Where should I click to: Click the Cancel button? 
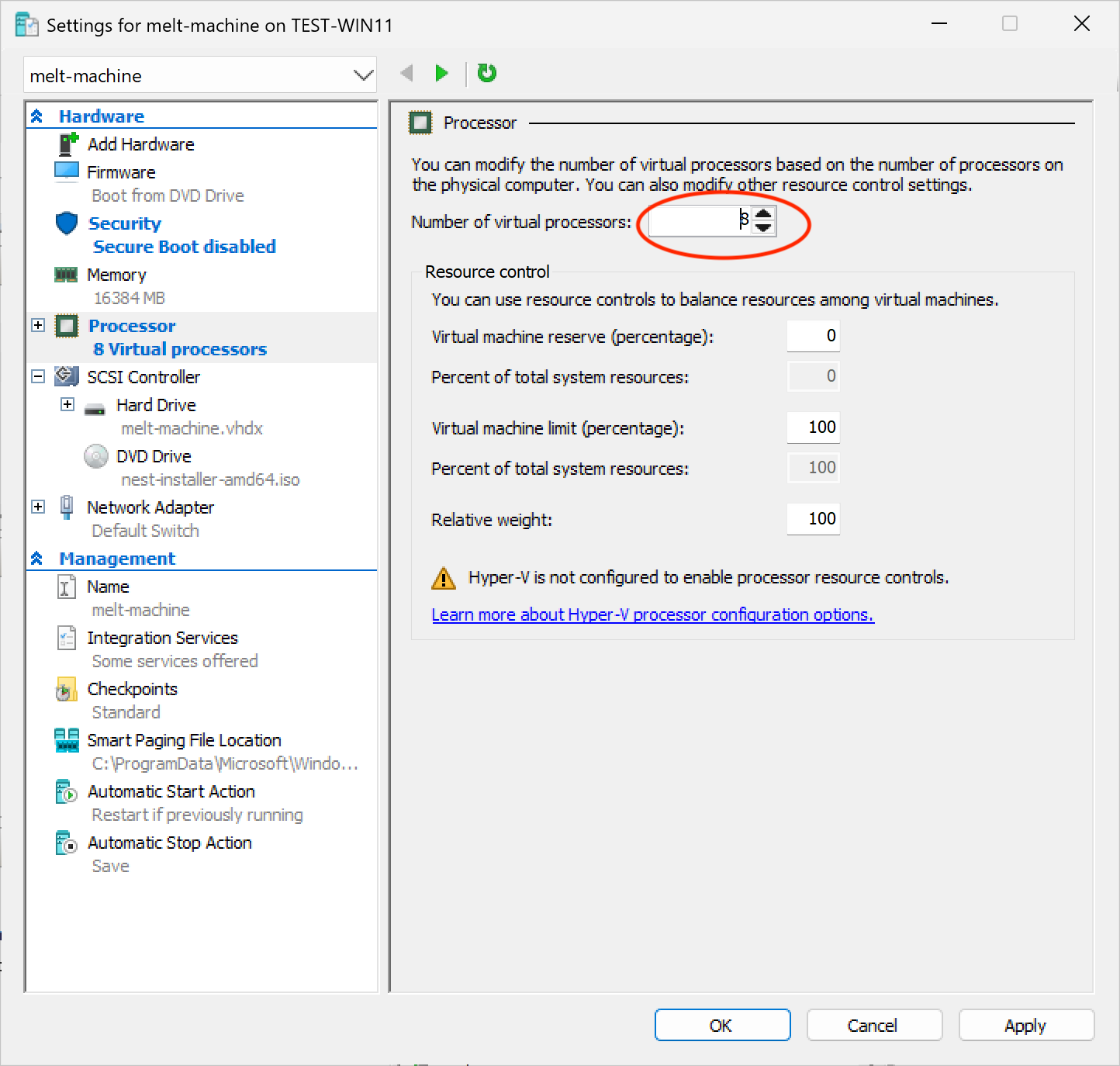coord(874,1025)
